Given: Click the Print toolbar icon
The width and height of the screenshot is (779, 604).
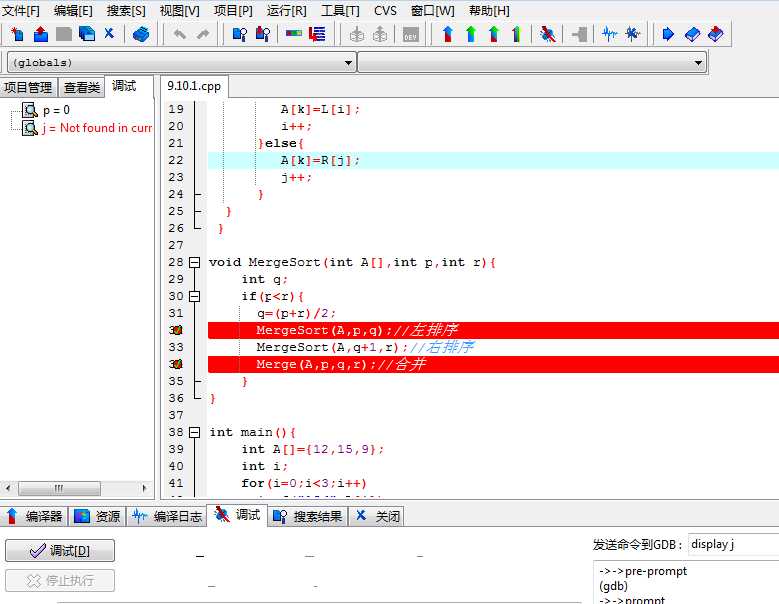Looking at the screenshot, I should point(141,34).
